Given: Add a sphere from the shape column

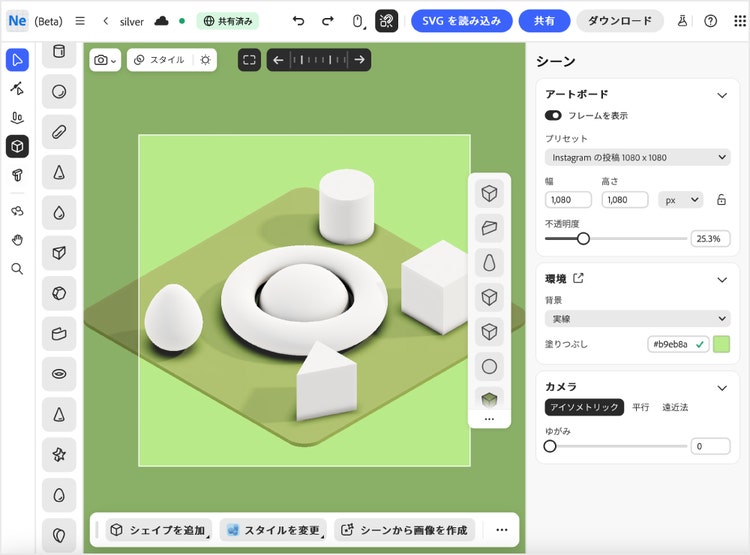Looking at the screenshot, I should (59, 91).
